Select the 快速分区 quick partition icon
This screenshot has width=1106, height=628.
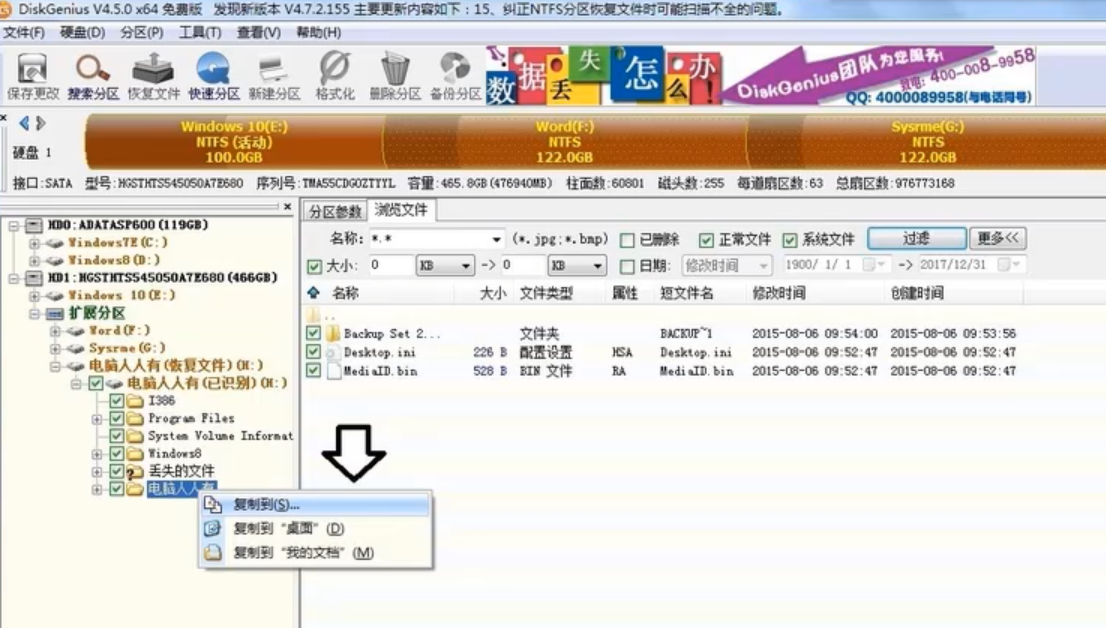click(213, 76)
